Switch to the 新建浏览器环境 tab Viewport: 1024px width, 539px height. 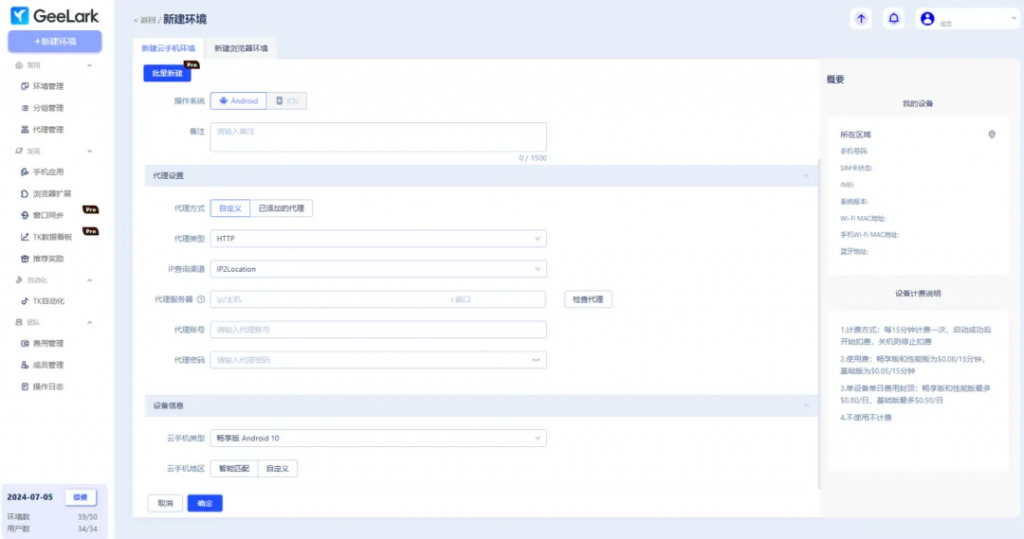(x=240, y=48)
